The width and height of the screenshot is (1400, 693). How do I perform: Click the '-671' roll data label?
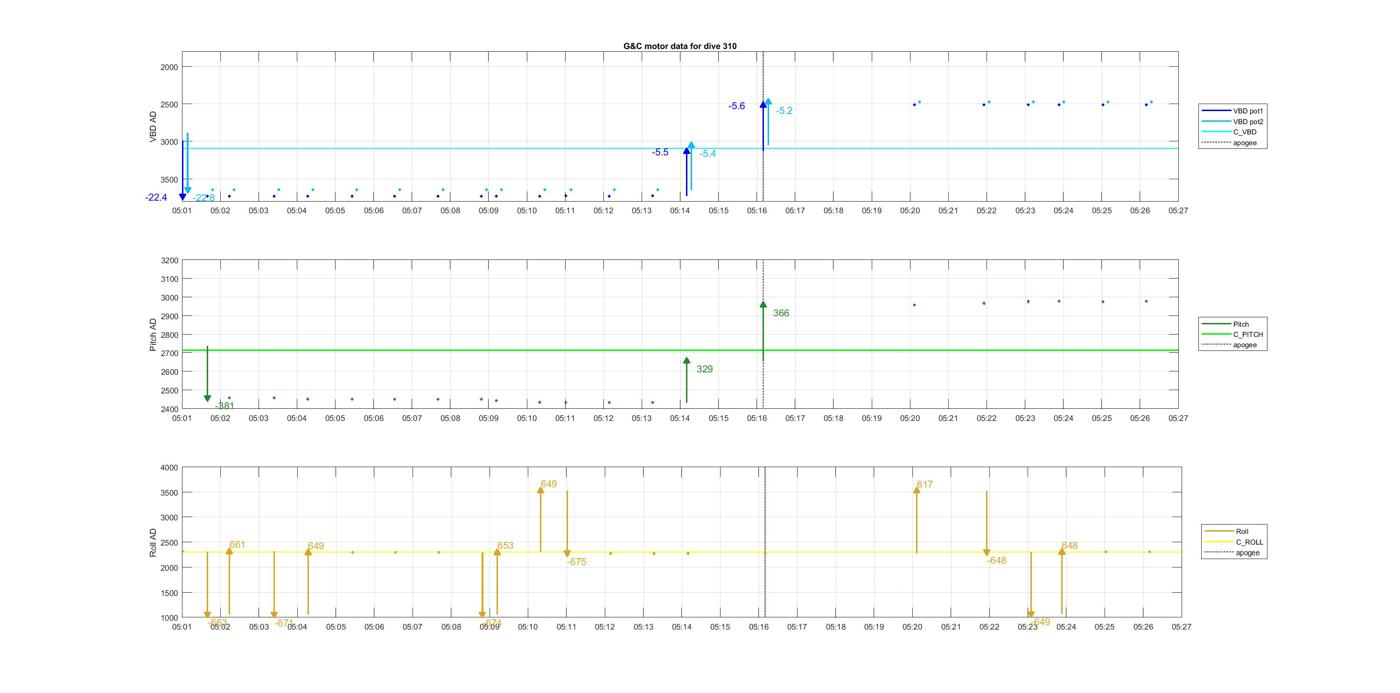(x=284, y=622)
